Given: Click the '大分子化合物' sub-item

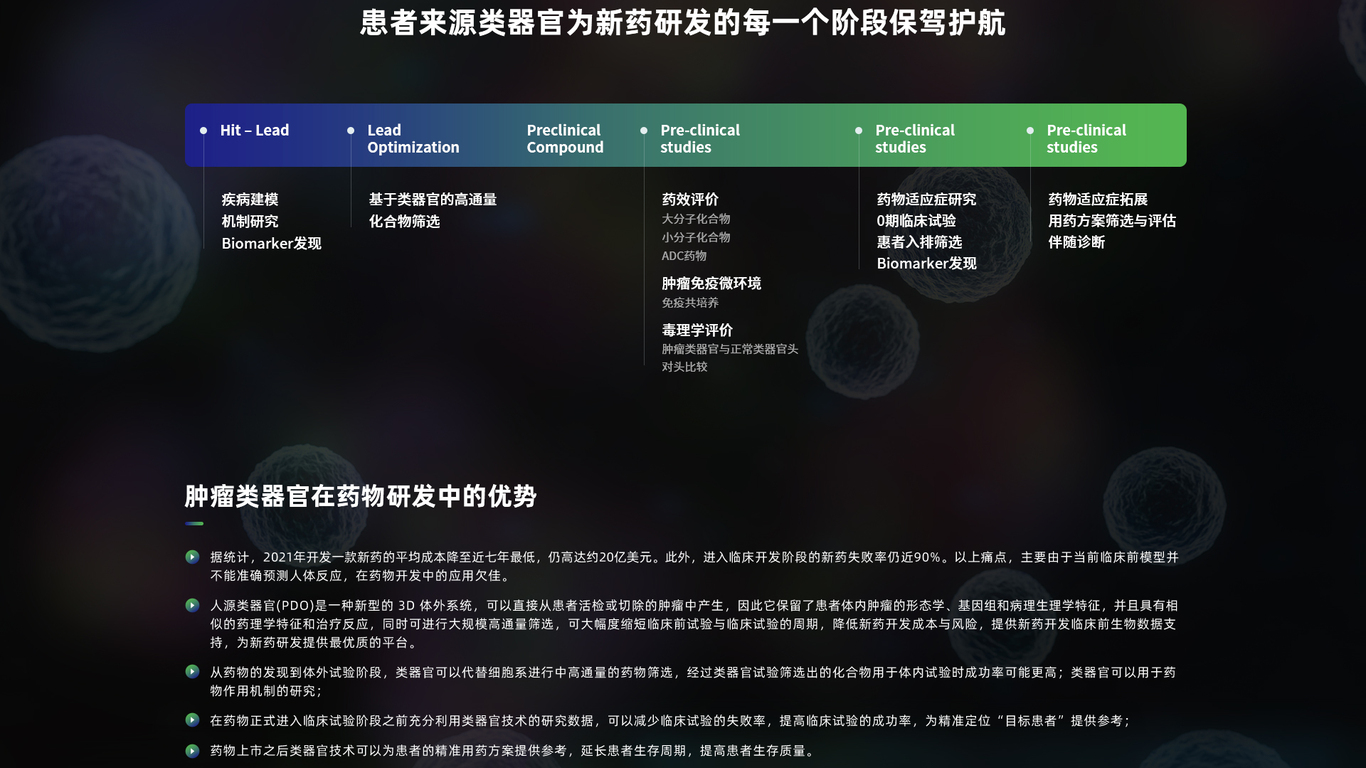Looking at the screenshot, I should (696, 219).
